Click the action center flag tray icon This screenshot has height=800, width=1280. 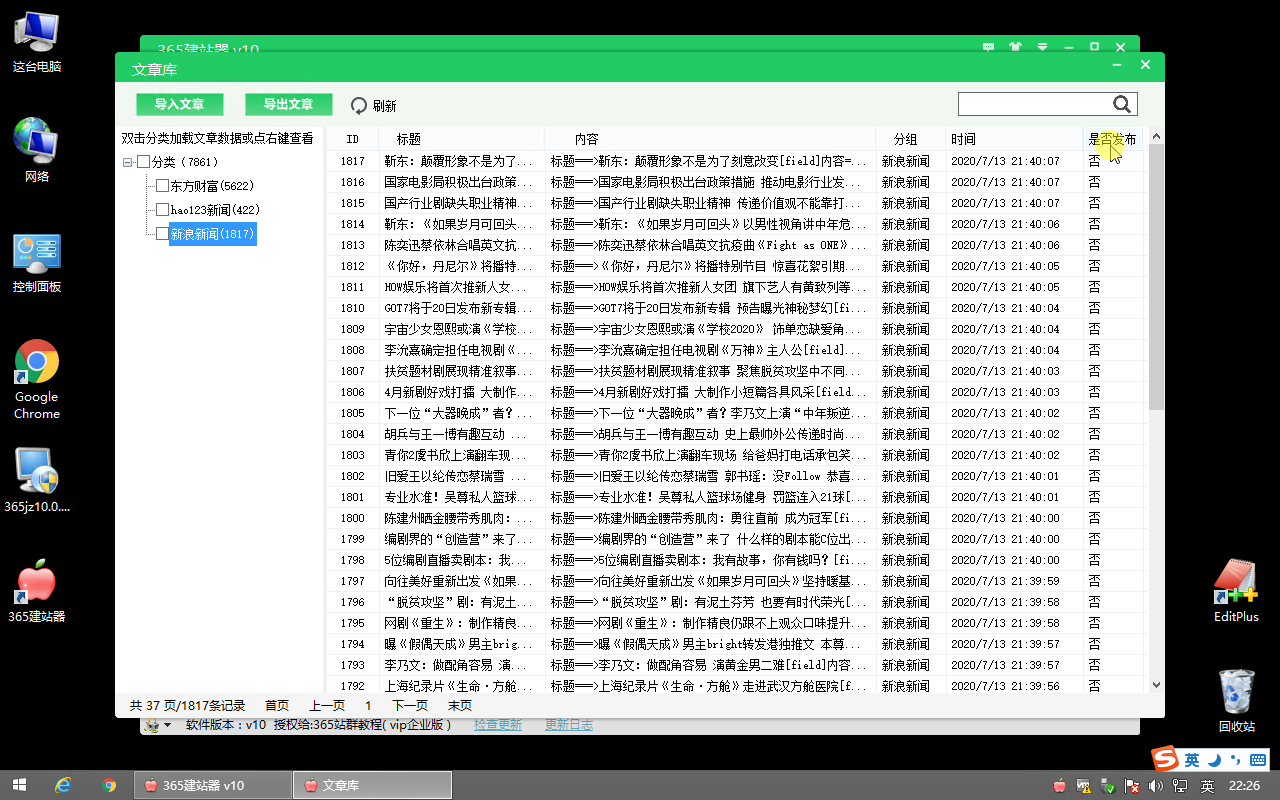point(1133,786)
